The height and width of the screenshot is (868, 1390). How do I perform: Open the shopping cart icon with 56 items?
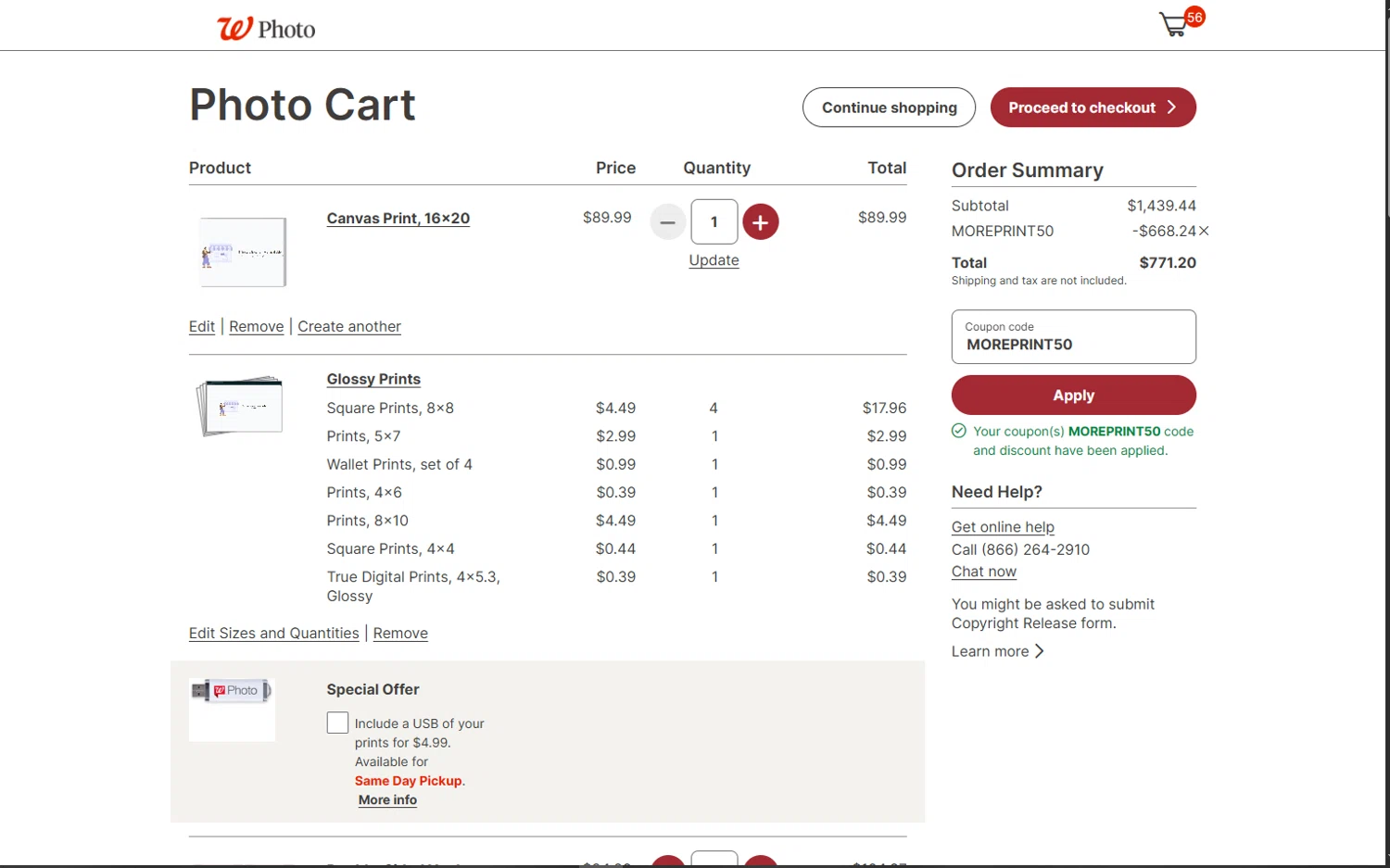click(x=1181, y=22)
